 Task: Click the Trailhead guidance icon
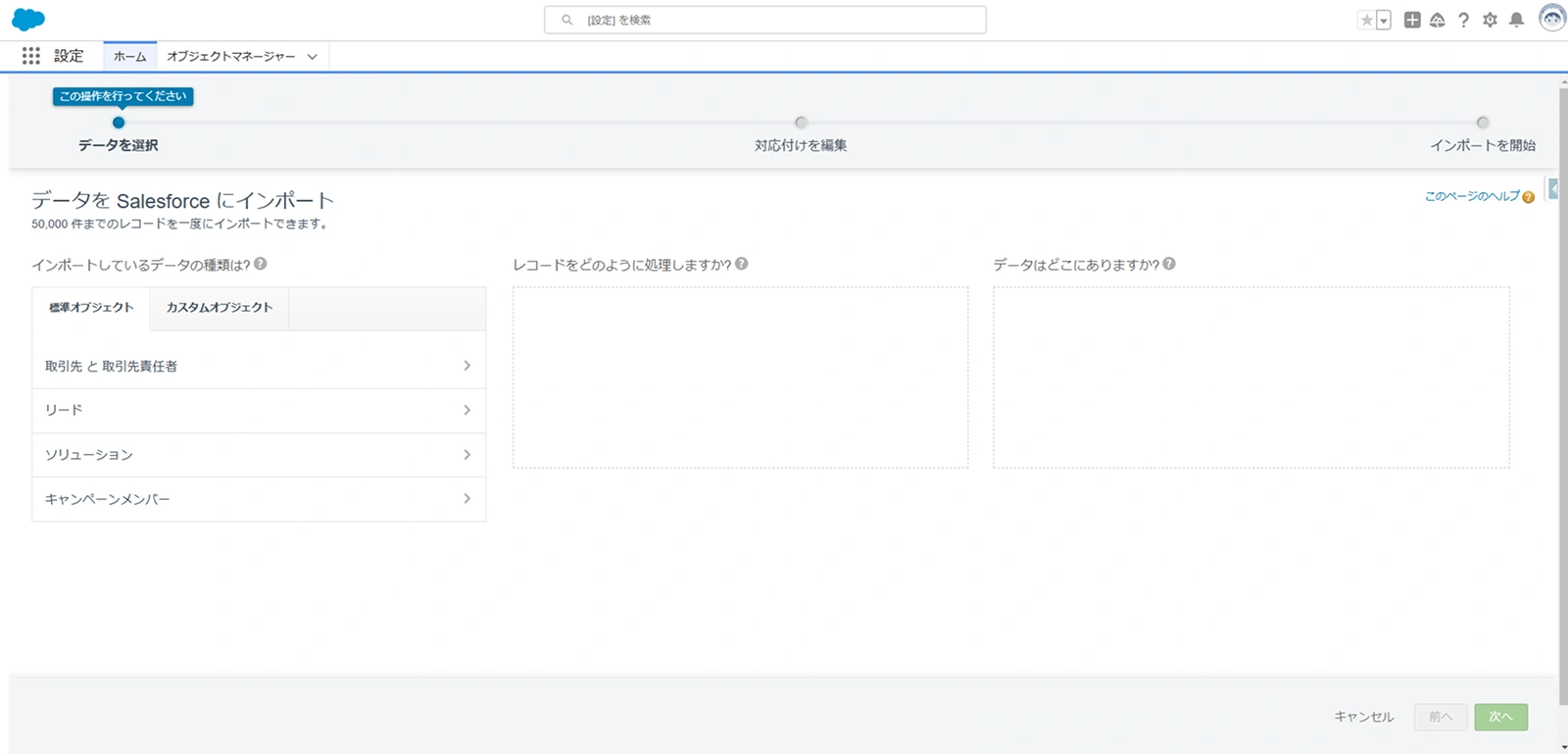1438,20
